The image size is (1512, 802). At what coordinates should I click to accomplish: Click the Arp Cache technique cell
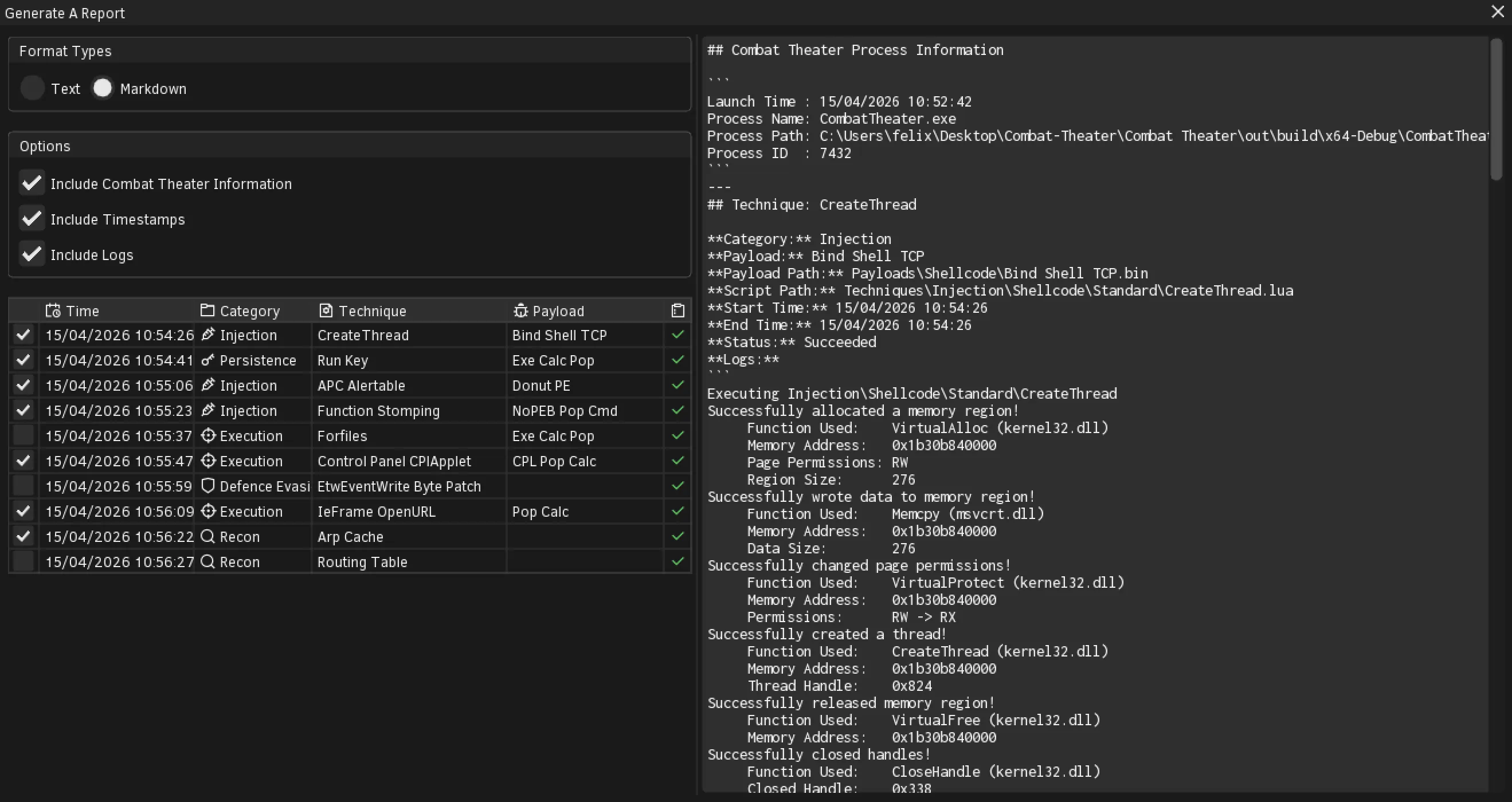click(409, 537)
